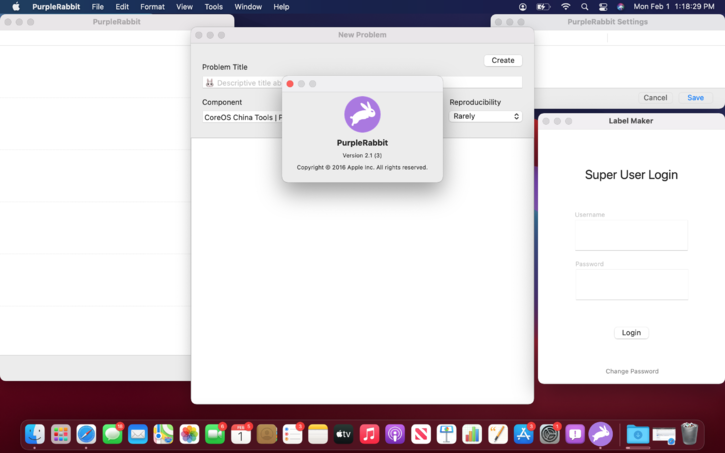The image size is (725, 453).
Task: Open Music app in the Dock
Action: click(369, 434)
